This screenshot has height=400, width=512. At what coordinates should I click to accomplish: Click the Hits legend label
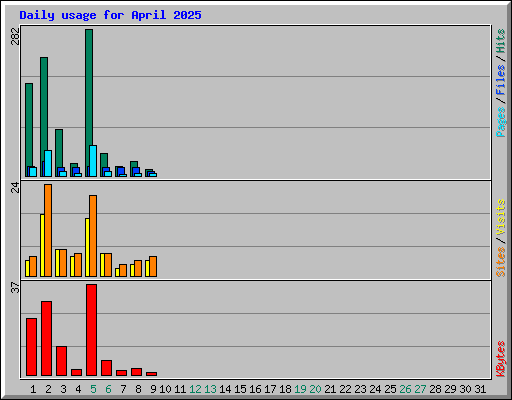coord(501,41)
